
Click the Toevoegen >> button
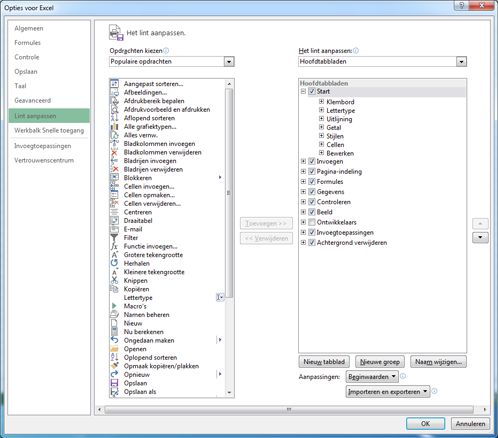266,223
